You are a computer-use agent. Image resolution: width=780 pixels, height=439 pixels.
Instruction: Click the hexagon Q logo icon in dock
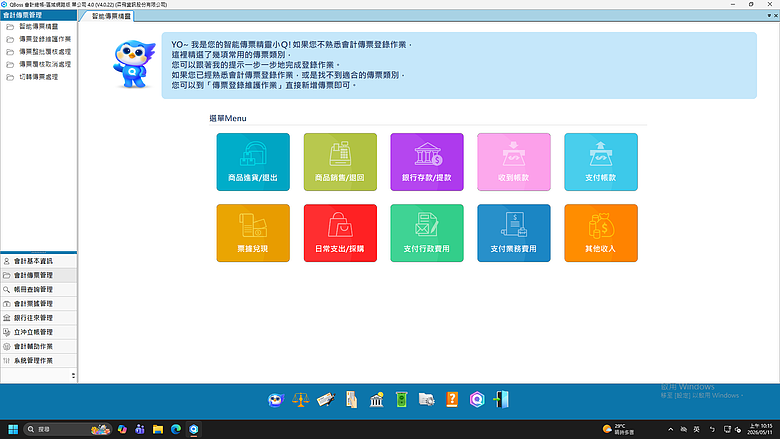(x=477, y=400)
